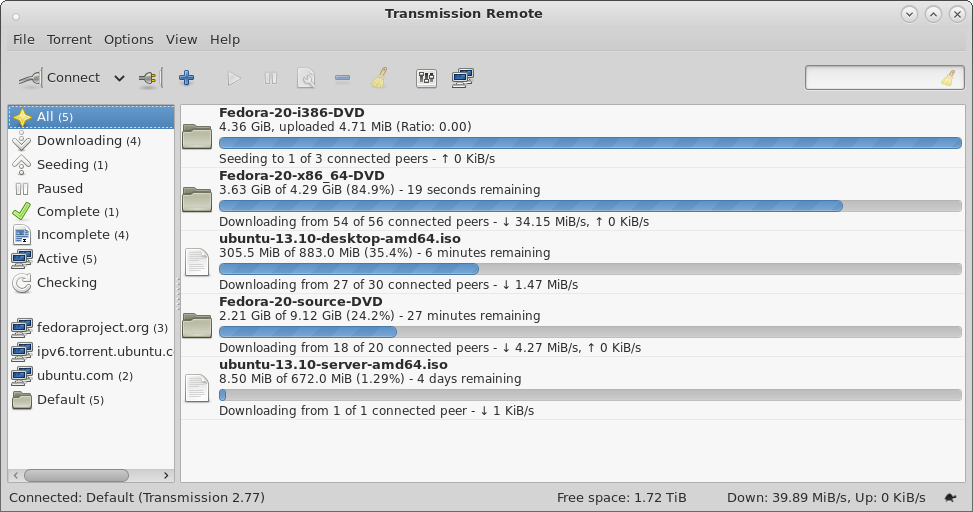973x512 pixels.
Task: Click the Pause torrent icon
Action: click(270, 78)
